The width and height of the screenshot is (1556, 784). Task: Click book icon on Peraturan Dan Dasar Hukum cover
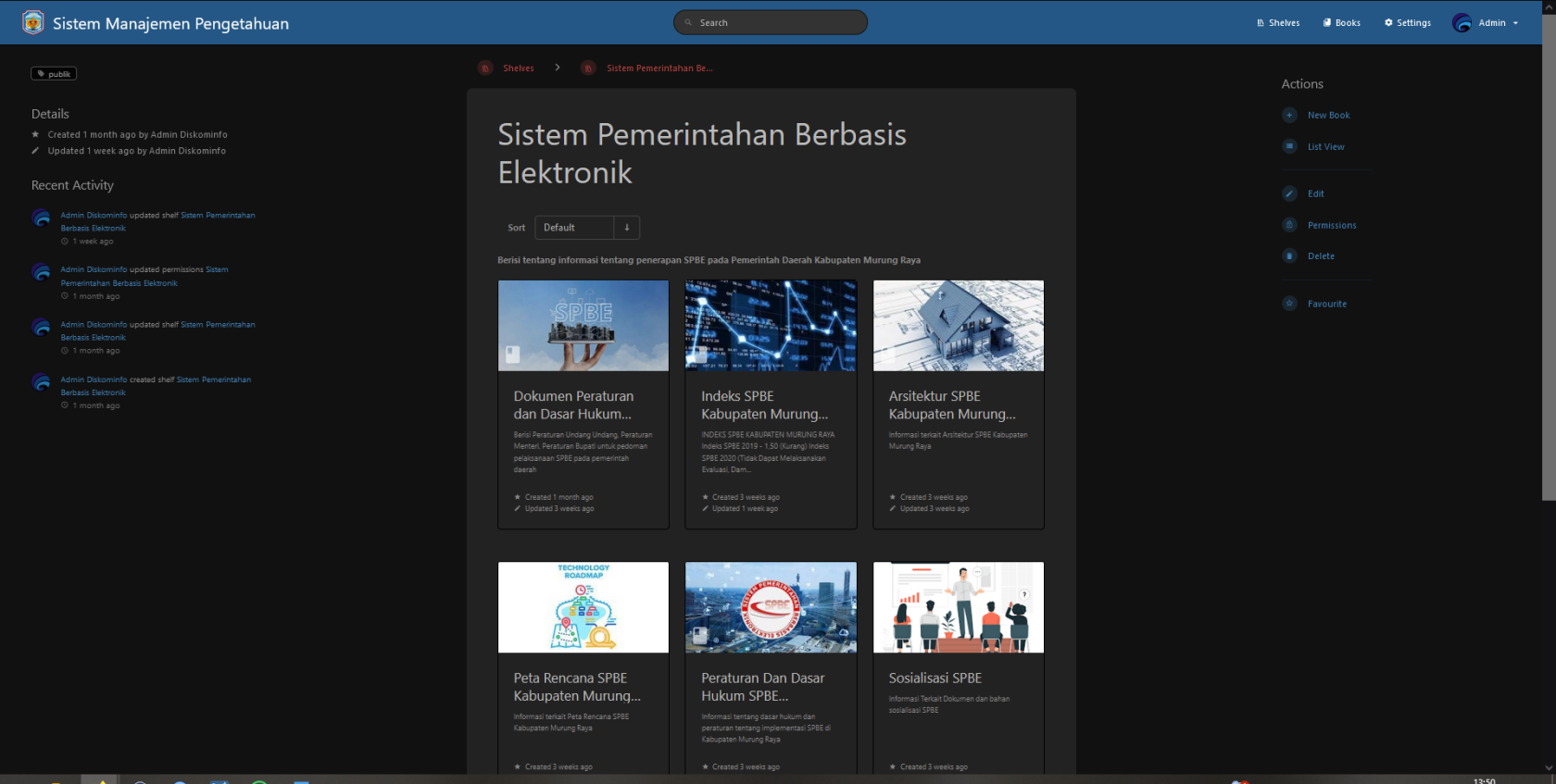700,636
